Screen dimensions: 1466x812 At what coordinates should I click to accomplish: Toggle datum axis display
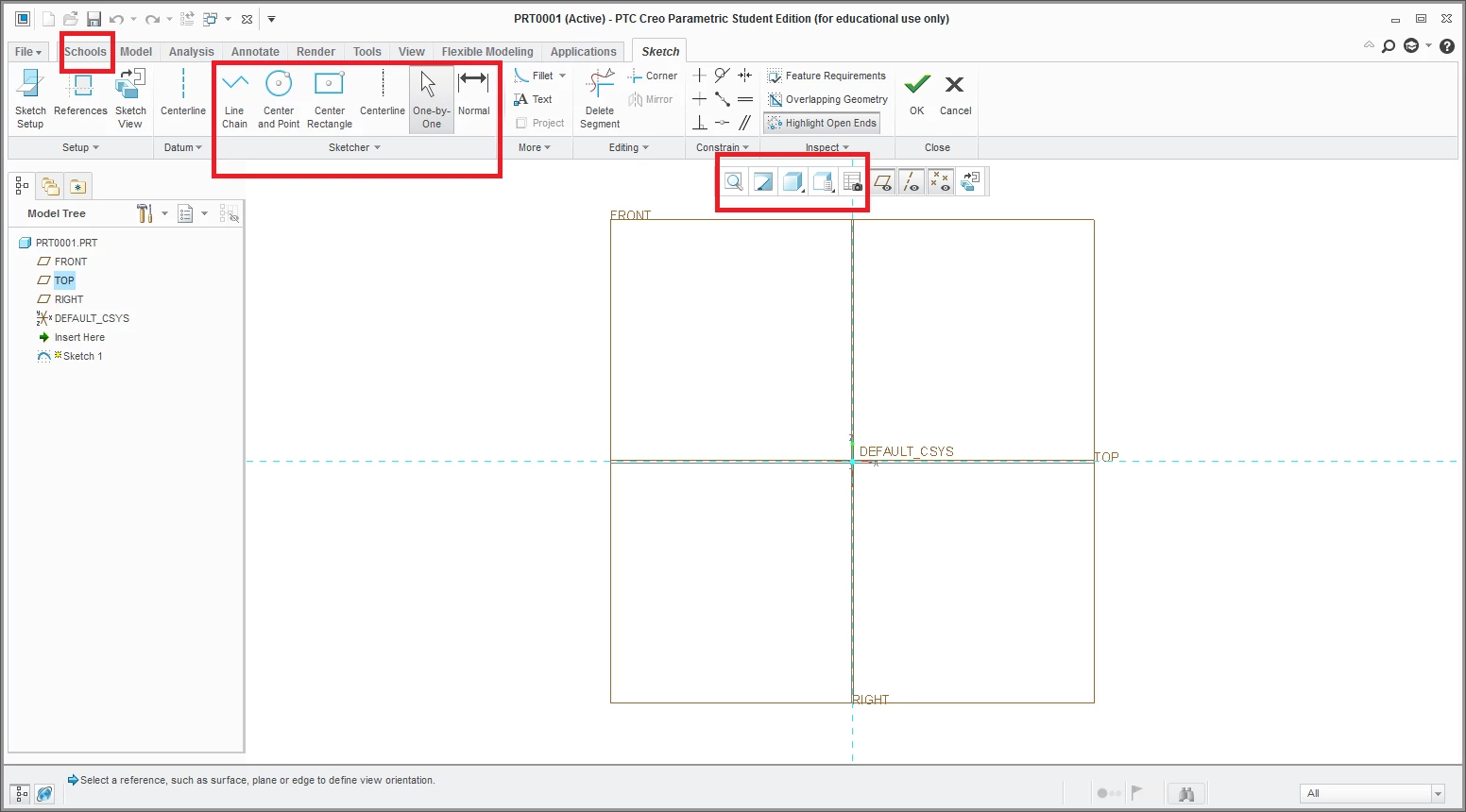pos(911,182)
